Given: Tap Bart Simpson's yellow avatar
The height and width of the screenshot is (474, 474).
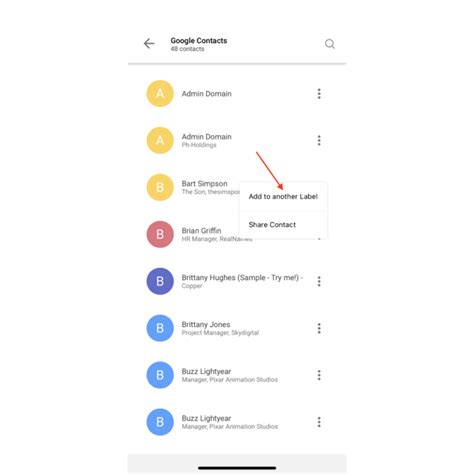Looking at the screenshot, I should [x=160, y=187].
